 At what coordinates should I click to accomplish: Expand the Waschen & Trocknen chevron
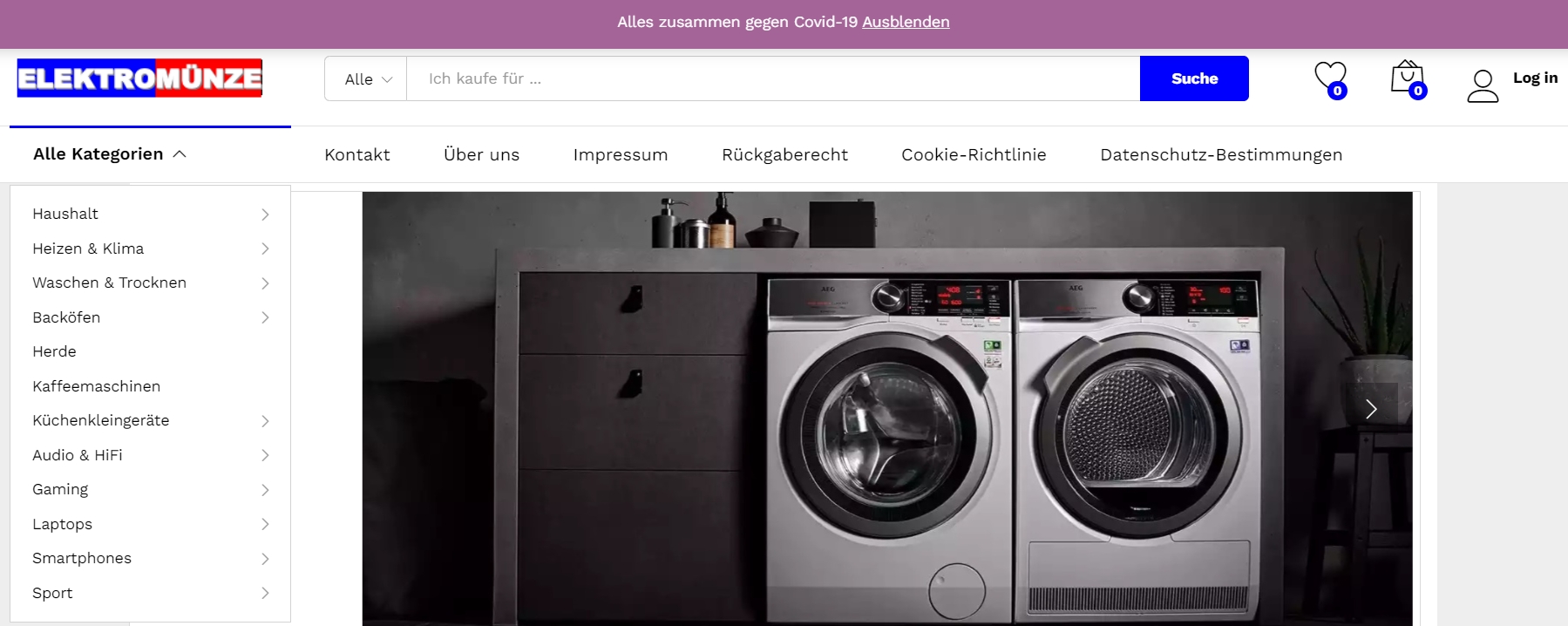coord(265,283)
